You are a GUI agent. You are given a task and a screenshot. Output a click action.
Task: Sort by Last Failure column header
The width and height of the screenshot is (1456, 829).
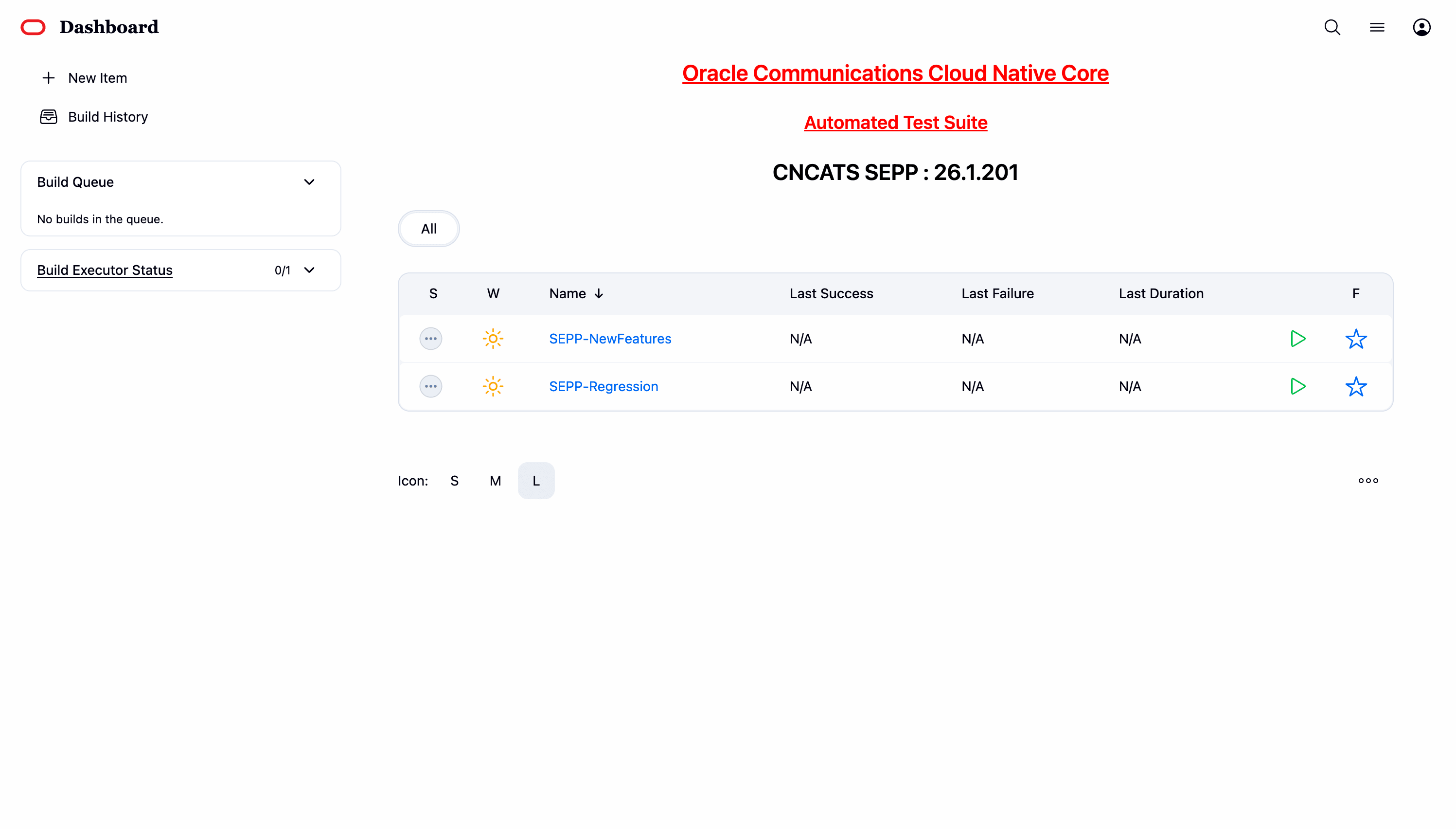997,294
